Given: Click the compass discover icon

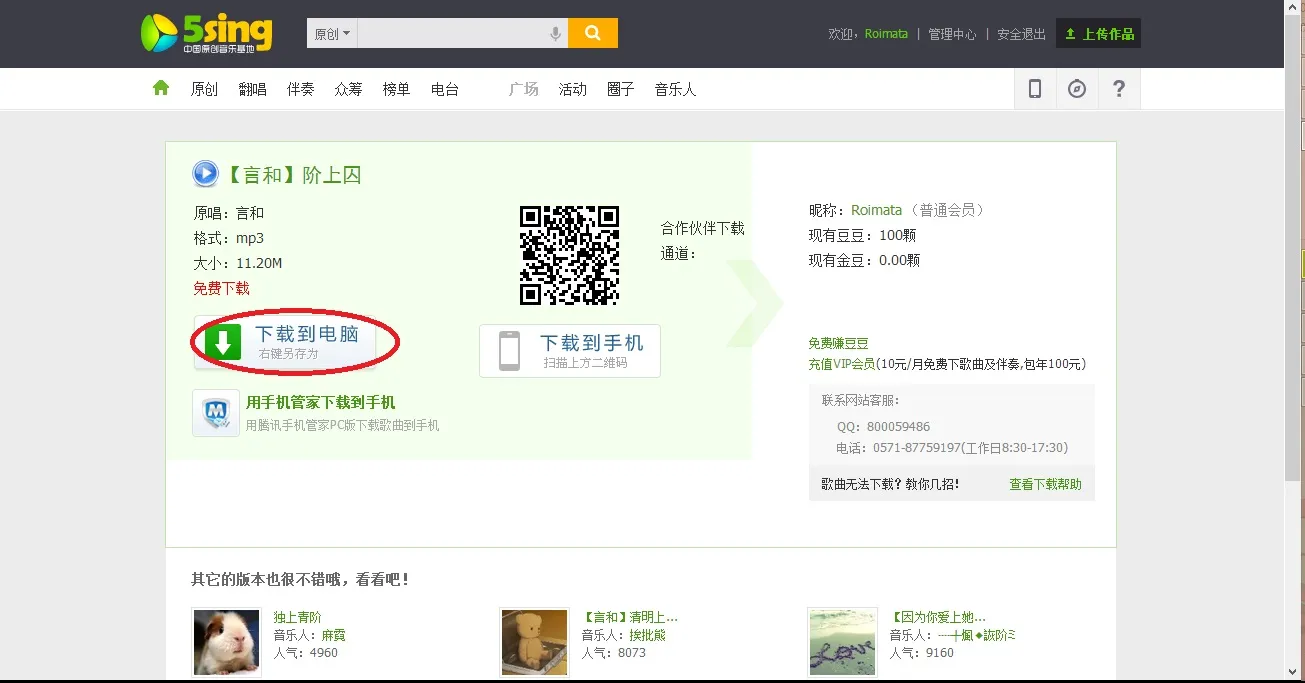Looking at the screenshot, I should tap(1077, 89).
